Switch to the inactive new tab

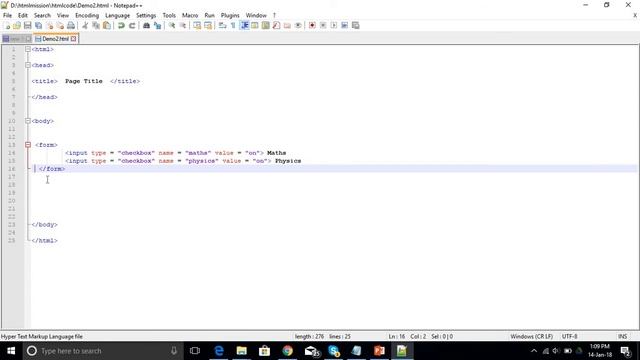pos(16,39)
